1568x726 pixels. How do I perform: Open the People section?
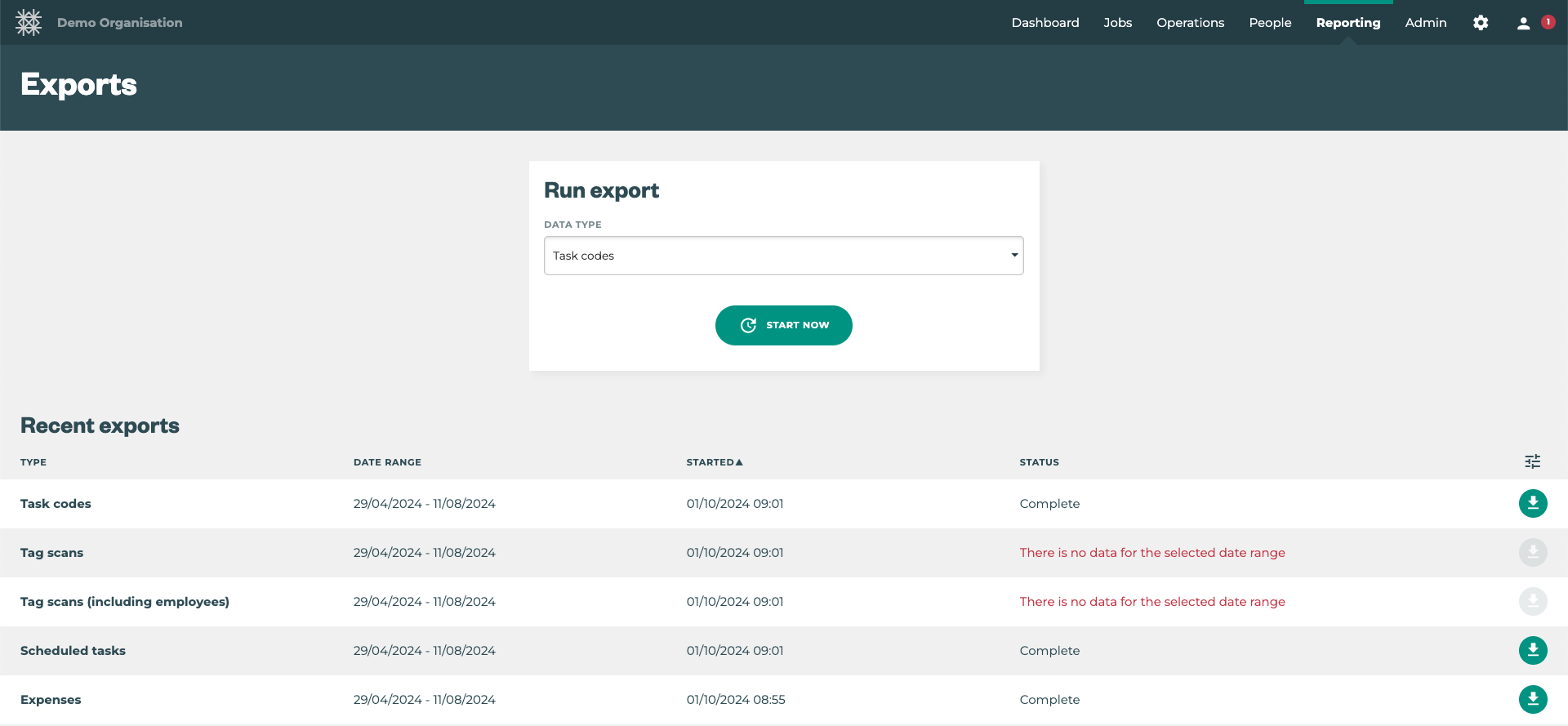pyautogui.click(x=1270, y=23)
